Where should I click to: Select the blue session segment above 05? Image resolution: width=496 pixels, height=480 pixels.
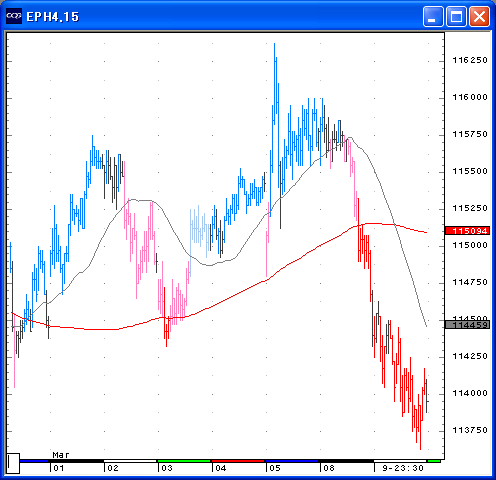point(292,461)
